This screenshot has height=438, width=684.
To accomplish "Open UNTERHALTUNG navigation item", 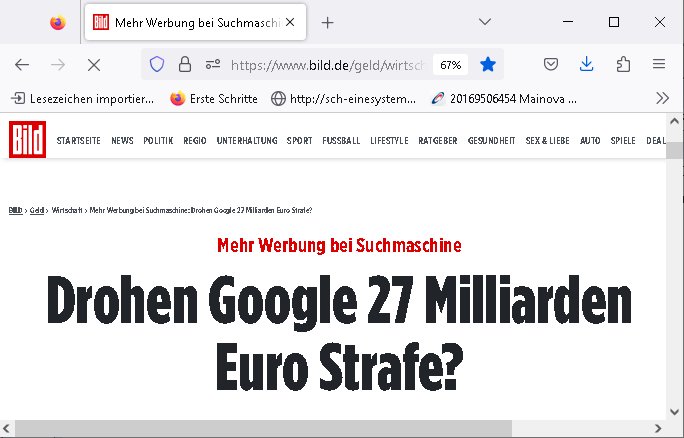I will pyautogui.click(x=247, y=140).
